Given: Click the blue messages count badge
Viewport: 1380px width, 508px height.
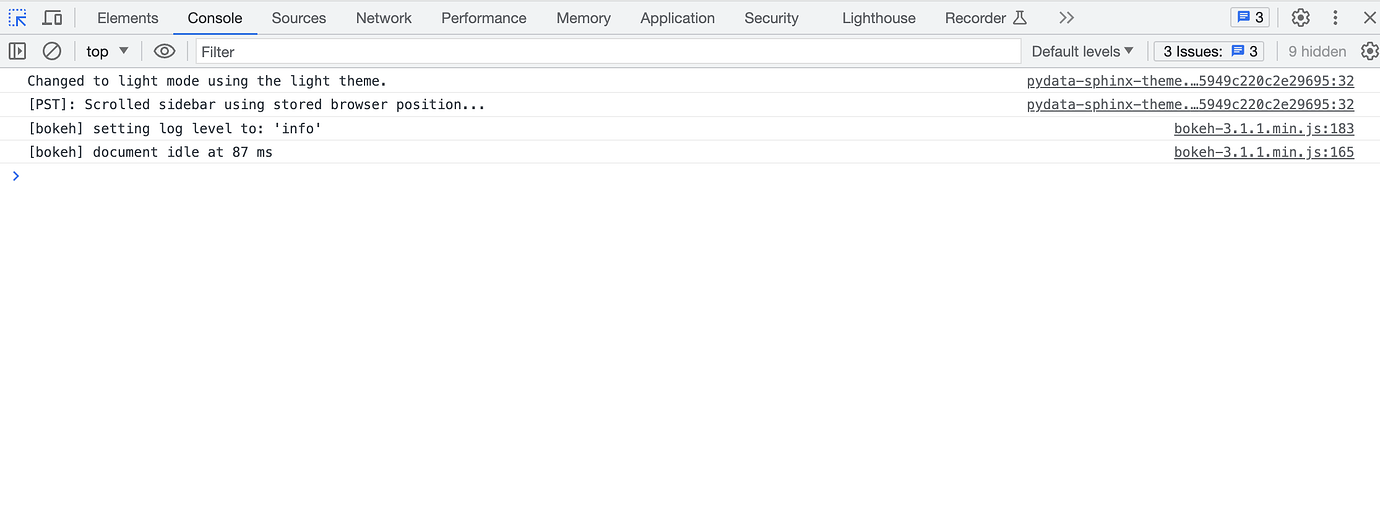Looking at the screenshot, I should 1250,18.
